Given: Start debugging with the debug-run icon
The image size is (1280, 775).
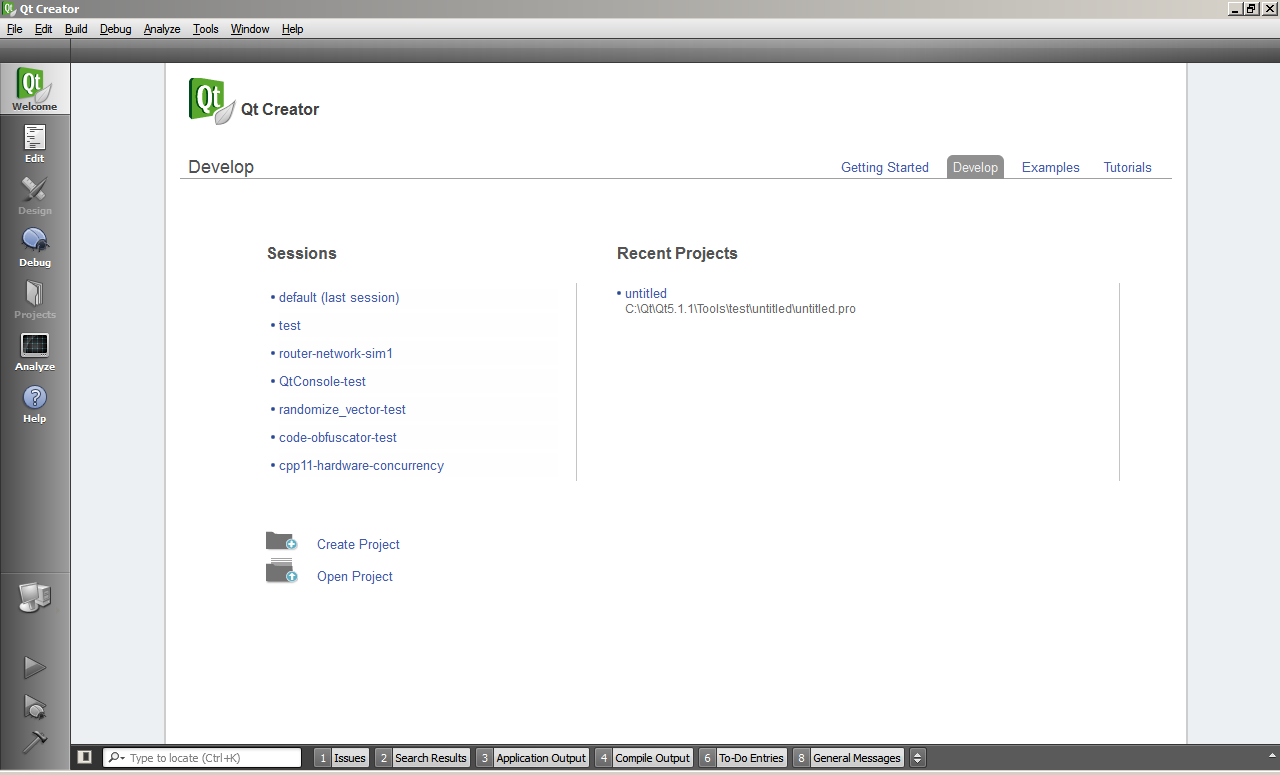Looking at the screenshot, I should click(x=35, y=706).
